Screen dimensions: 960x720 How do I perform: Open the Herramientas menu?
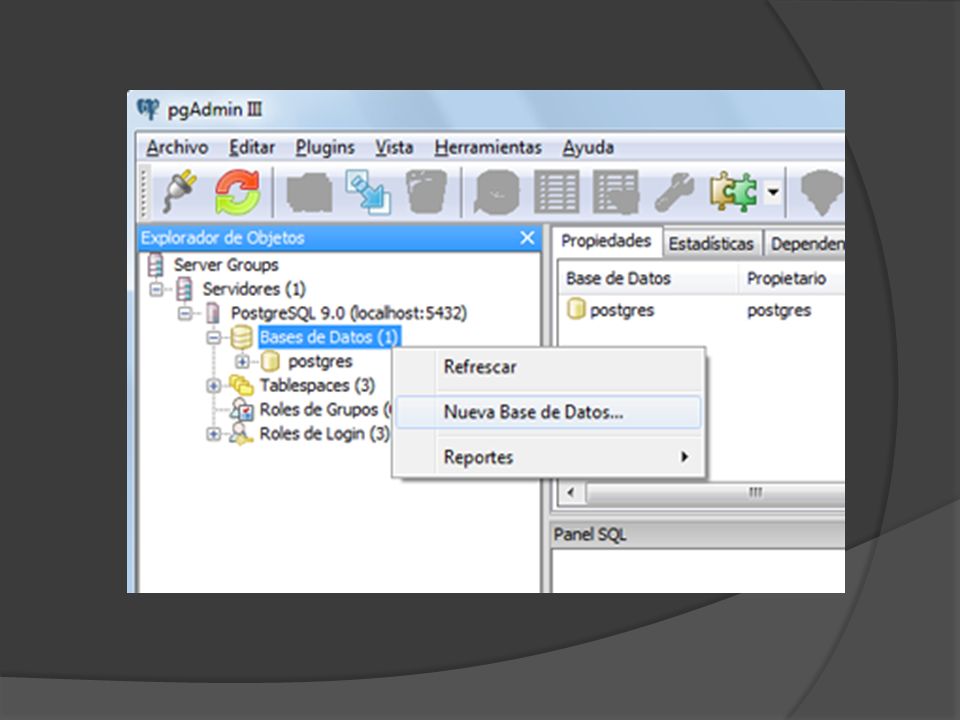[488, 148]
